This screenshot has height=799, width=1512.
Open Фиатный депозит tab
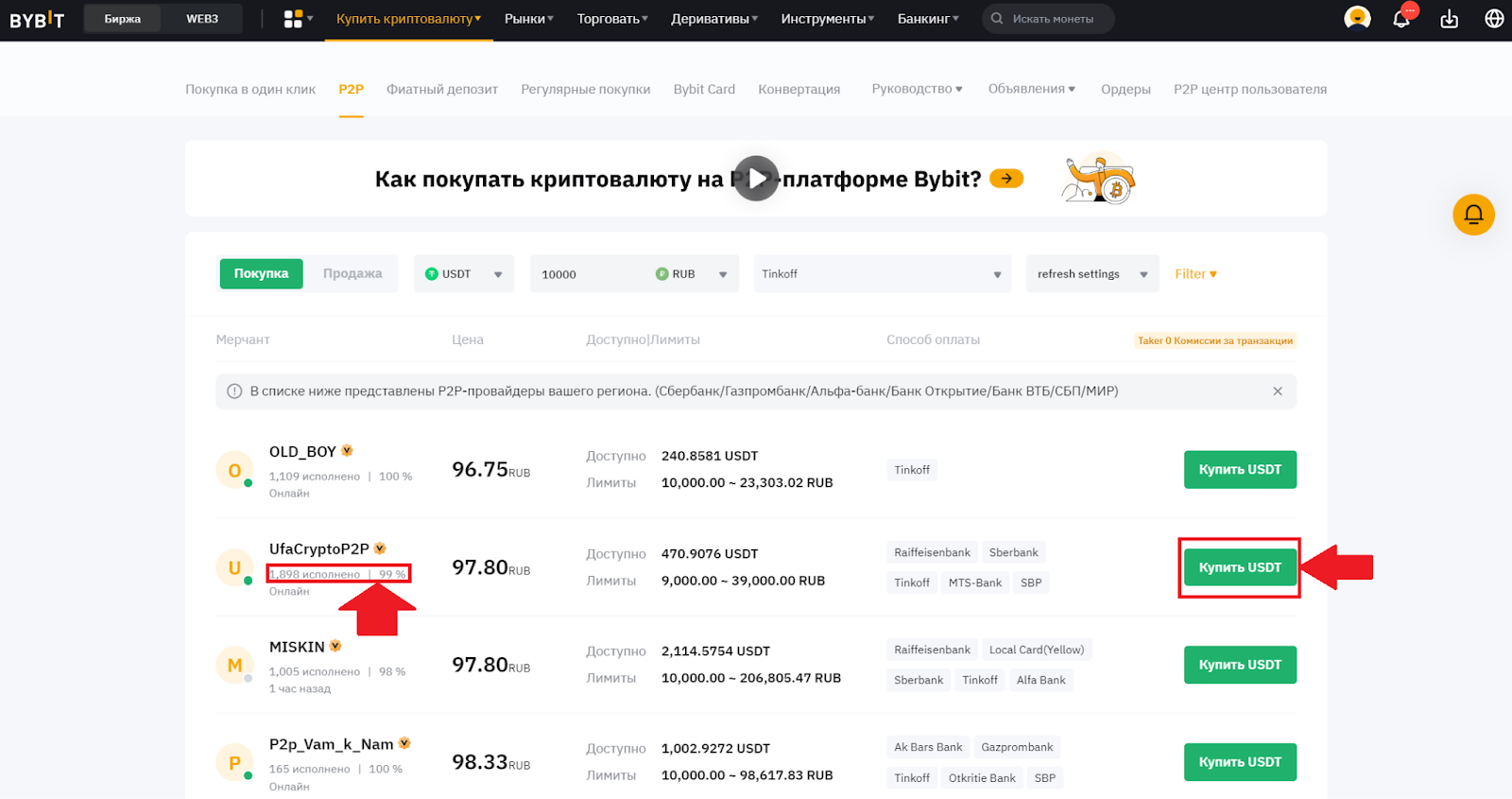point(442,89)
